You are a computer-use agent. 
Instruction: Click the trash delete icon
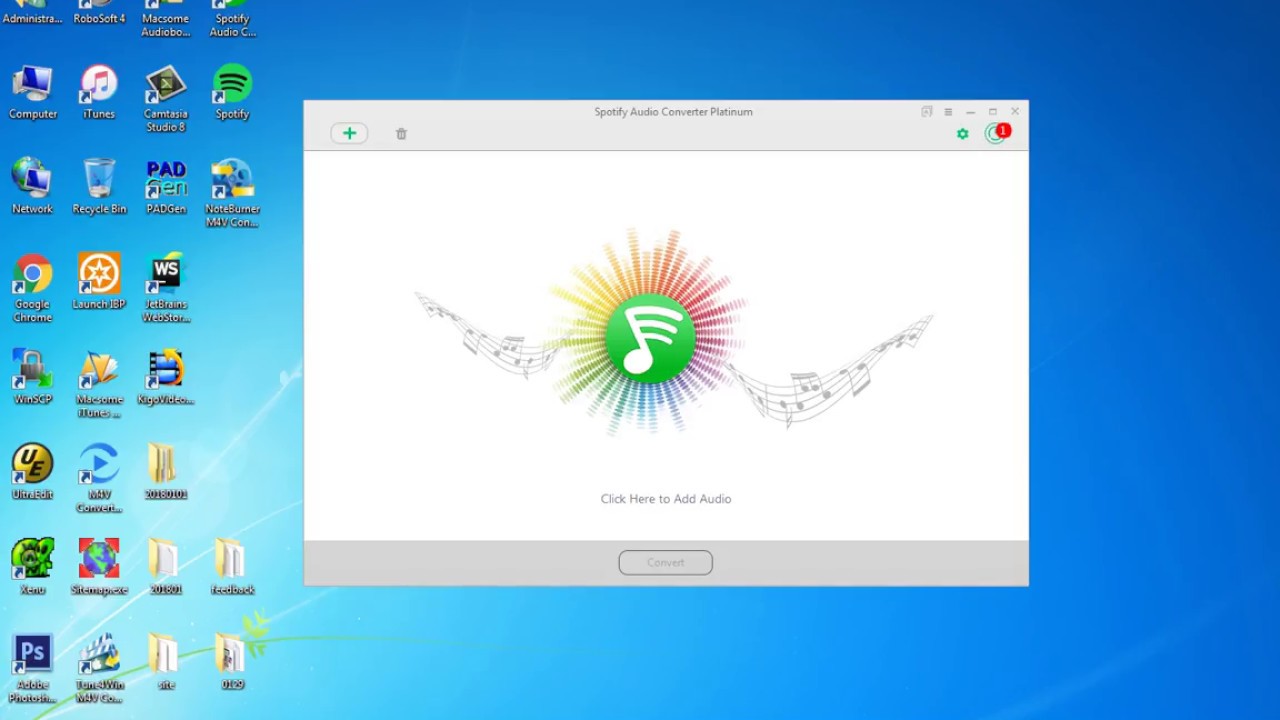point(401,134)
